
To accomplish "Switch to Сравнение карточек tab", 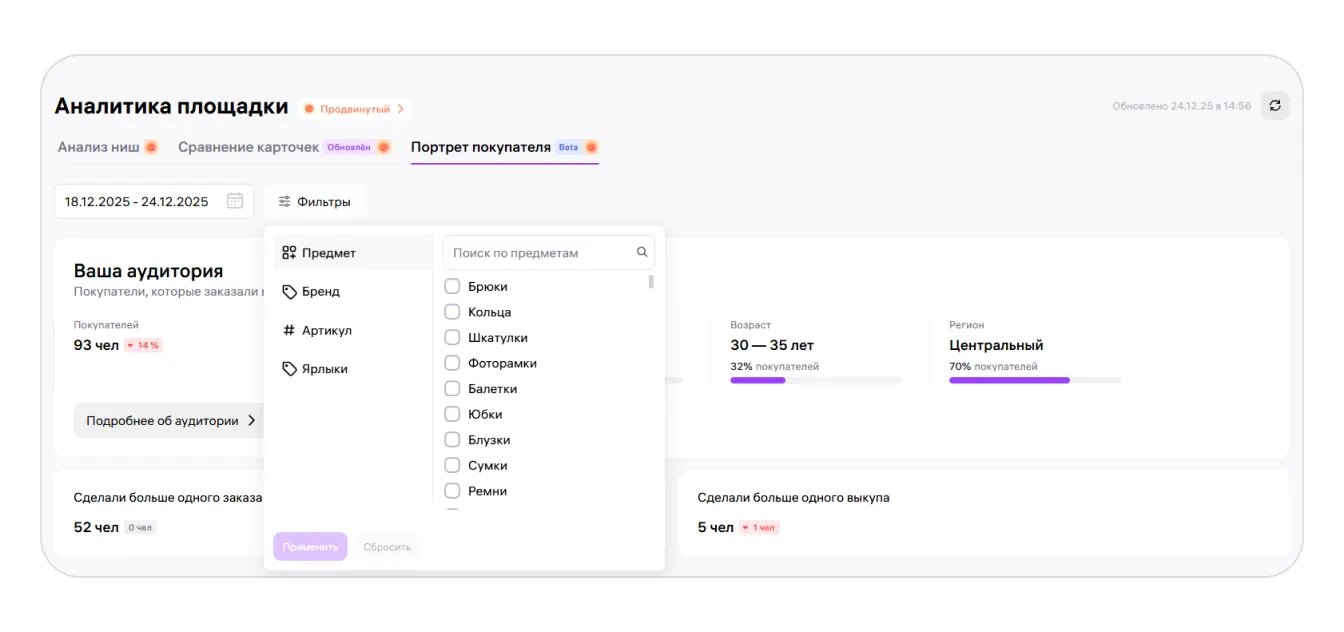I will 249,147.
